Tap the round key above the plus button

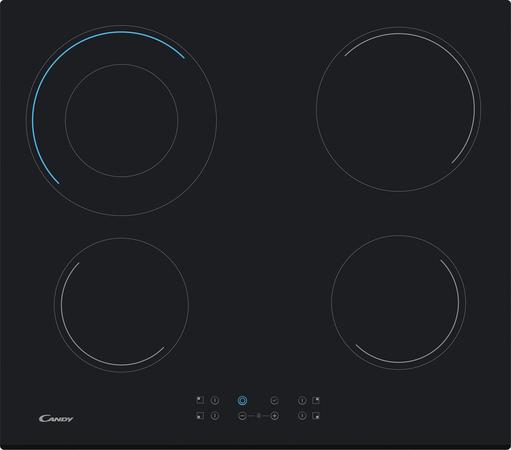click(274, 400)
